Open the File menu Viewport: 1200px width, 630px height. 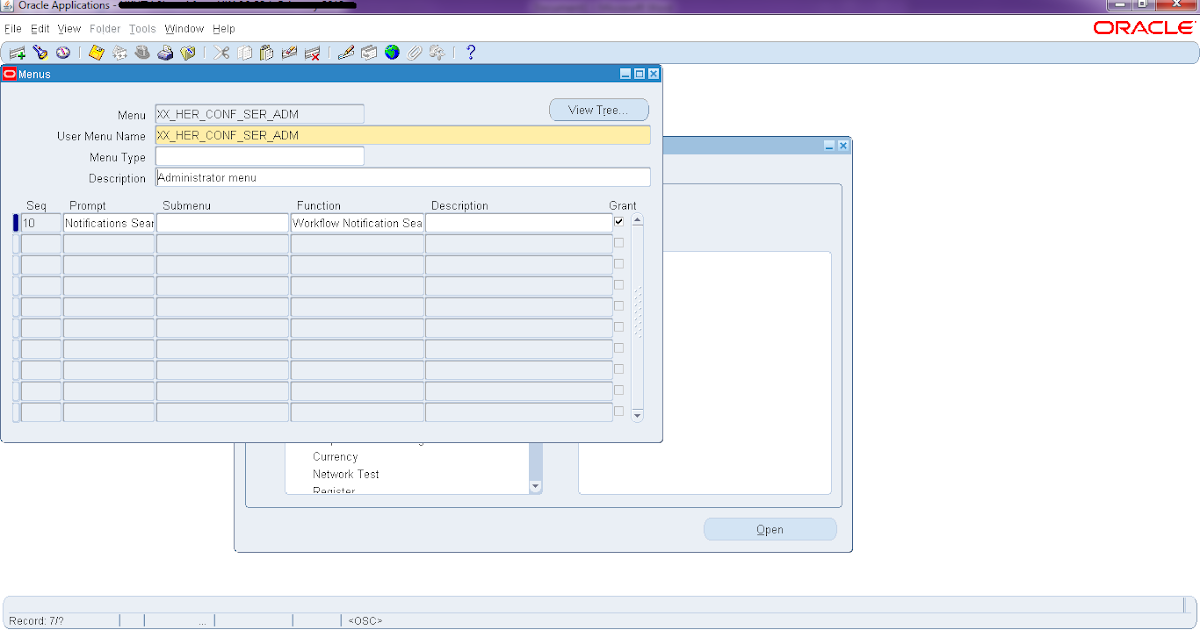[x=13, y=29]
